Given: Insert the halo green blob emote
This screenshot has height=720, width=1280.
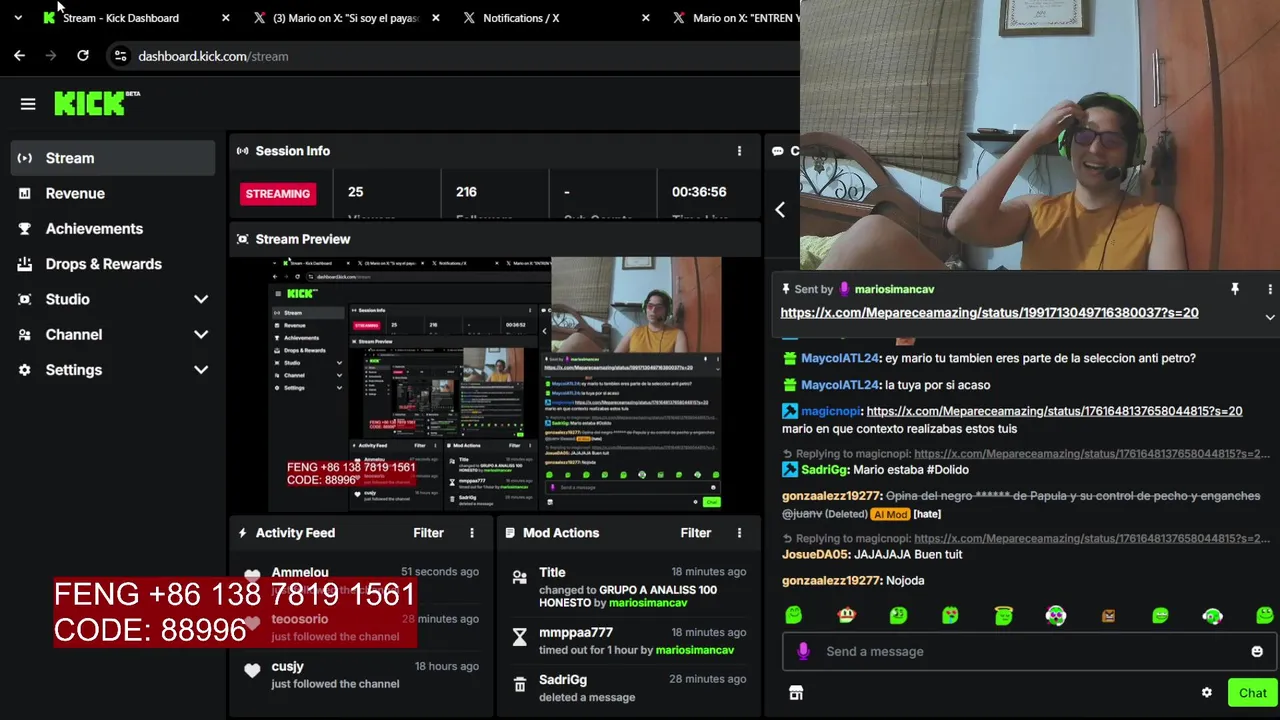Looking at the screenshot, I should click(x=1004, y=615).
